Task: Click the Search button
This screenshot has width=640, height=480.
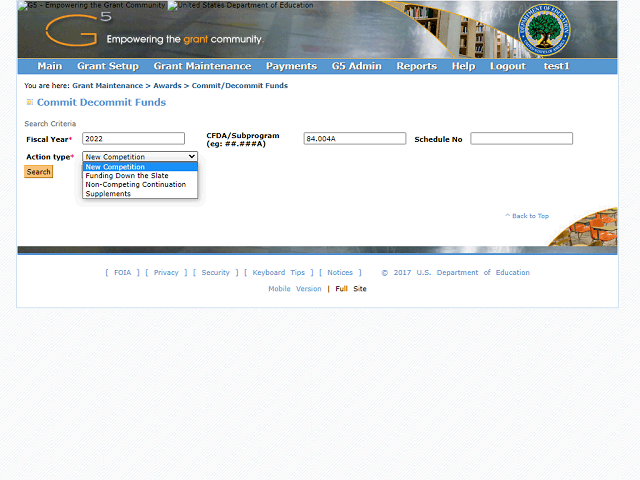Action: click(39, 172)
